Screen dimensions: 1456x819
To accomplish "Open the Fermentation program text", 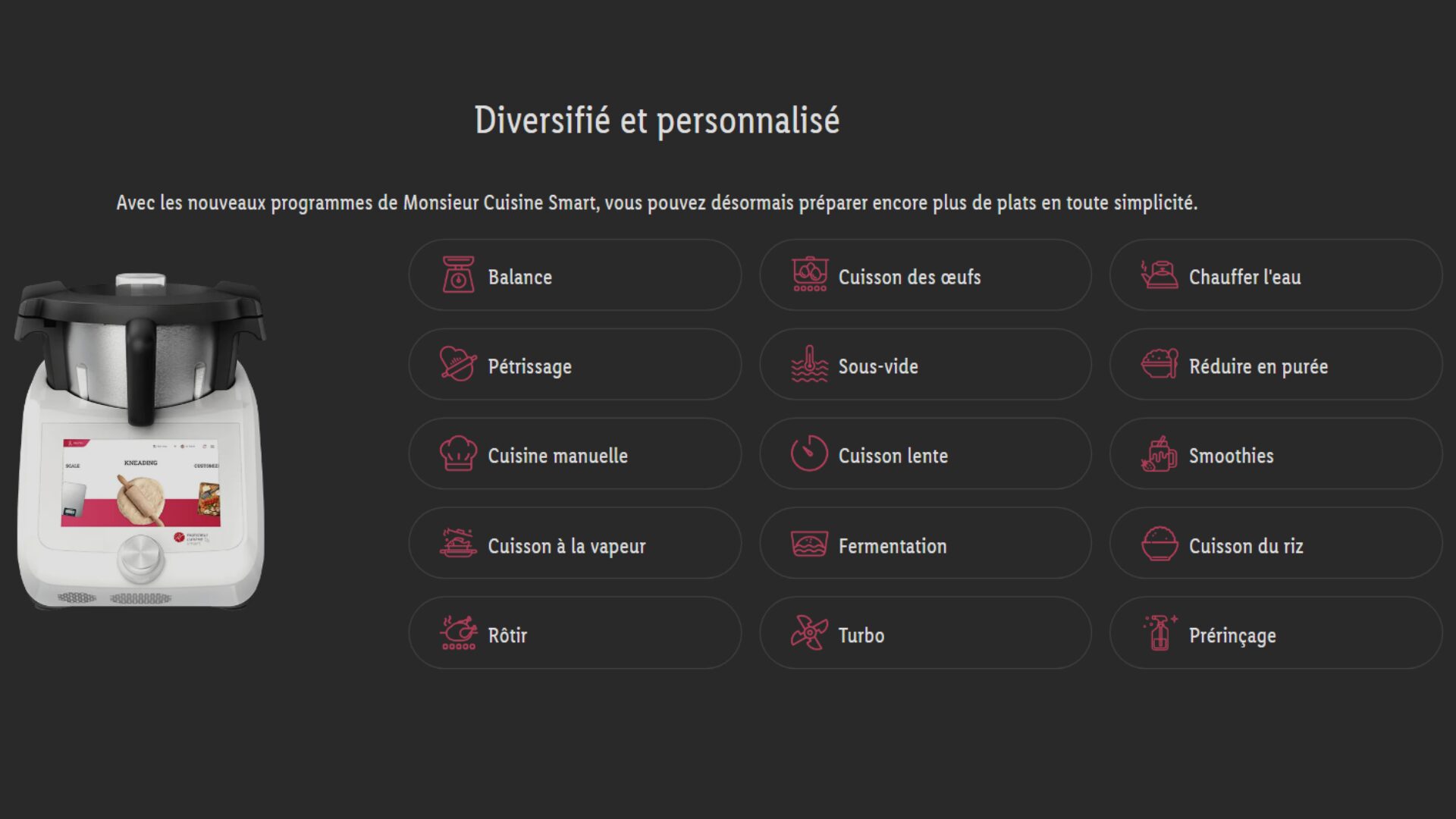I will coord(892,546).
